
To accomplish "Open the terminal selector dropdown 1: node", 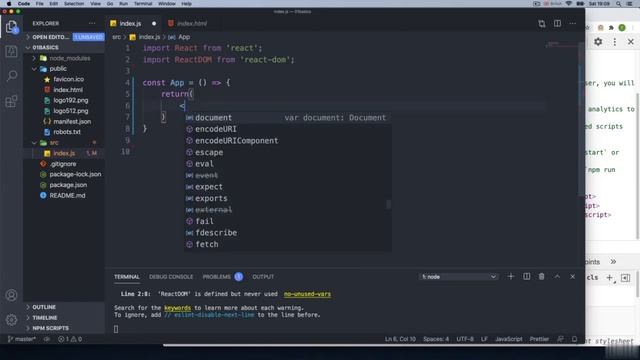I will pyautogui.click(x=458, y=277).
